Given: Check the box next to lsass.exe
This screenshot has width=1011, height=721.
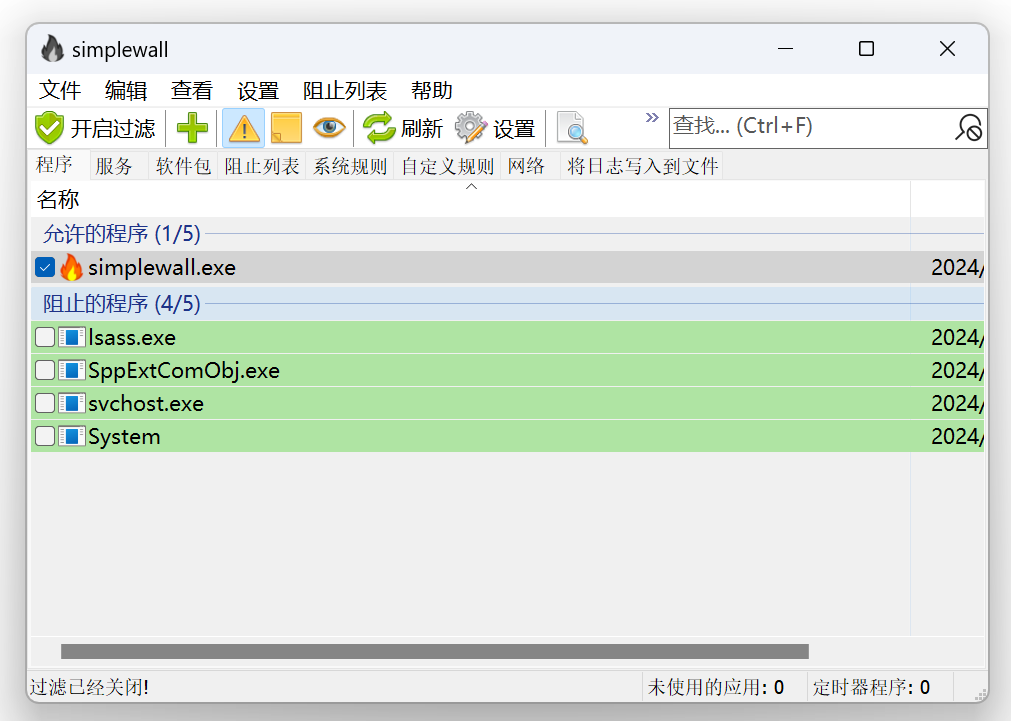Looking at the screenshot, I should pyautogui.click(x=44, y=337).
